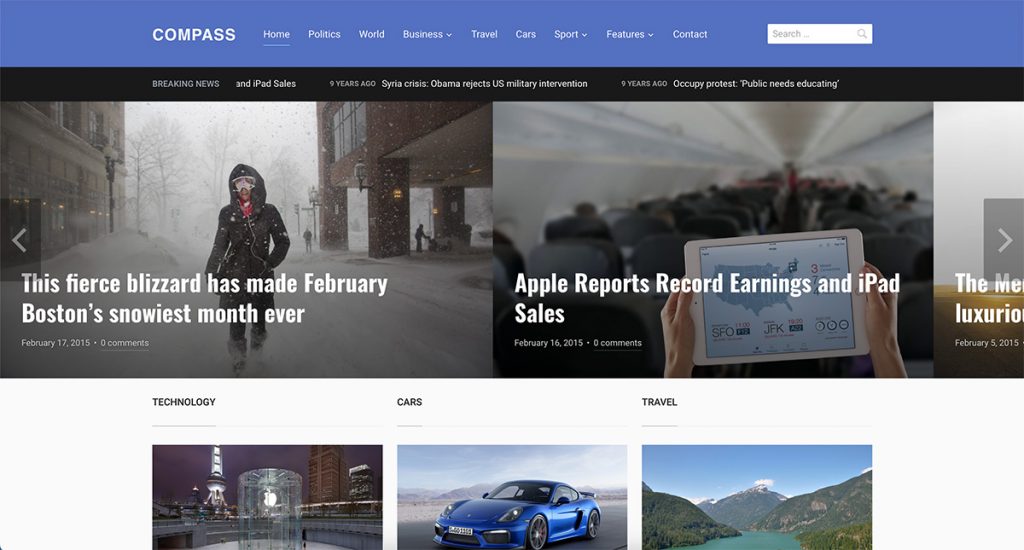Viewport: 1024px width, 550px height.
Task: Click into the Search input field
Action: (811, 34)
